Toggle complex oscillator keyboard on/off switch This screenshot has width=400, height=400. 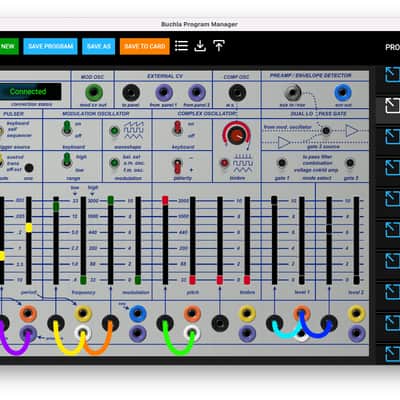[x=178, y=128]
